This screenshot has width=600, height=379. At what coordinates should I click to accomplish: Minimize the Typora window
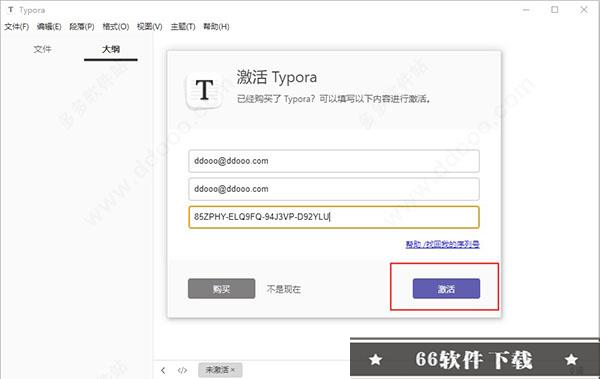pos(526,10)
